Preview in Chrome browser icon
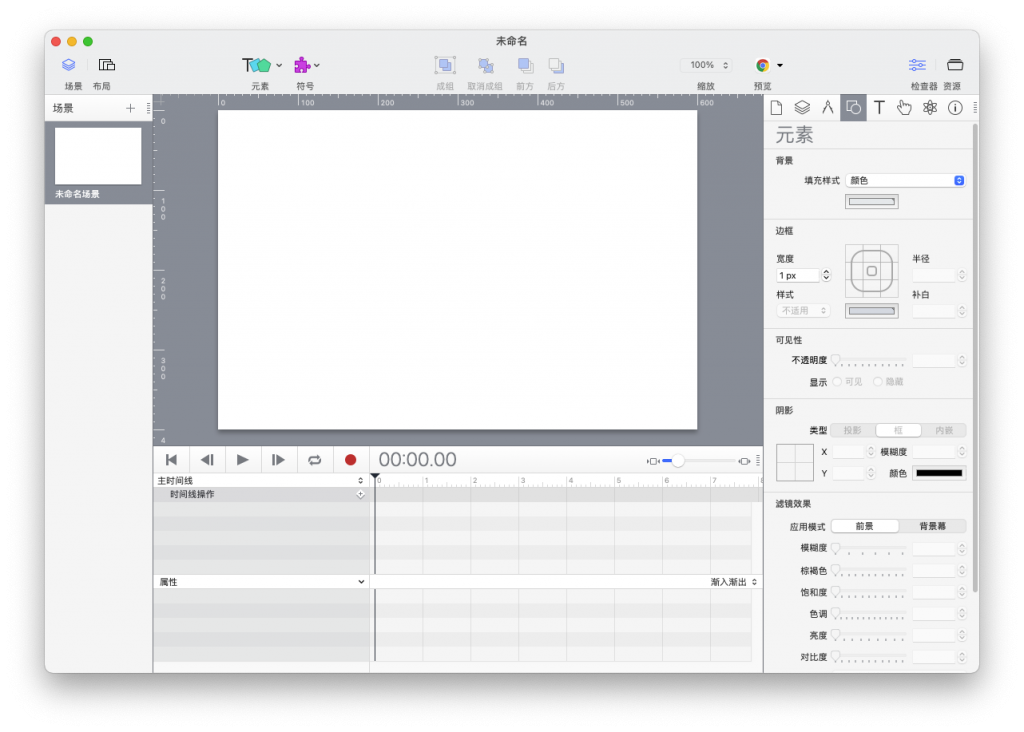The image size is (1024, 732). [x=762, y=65]
